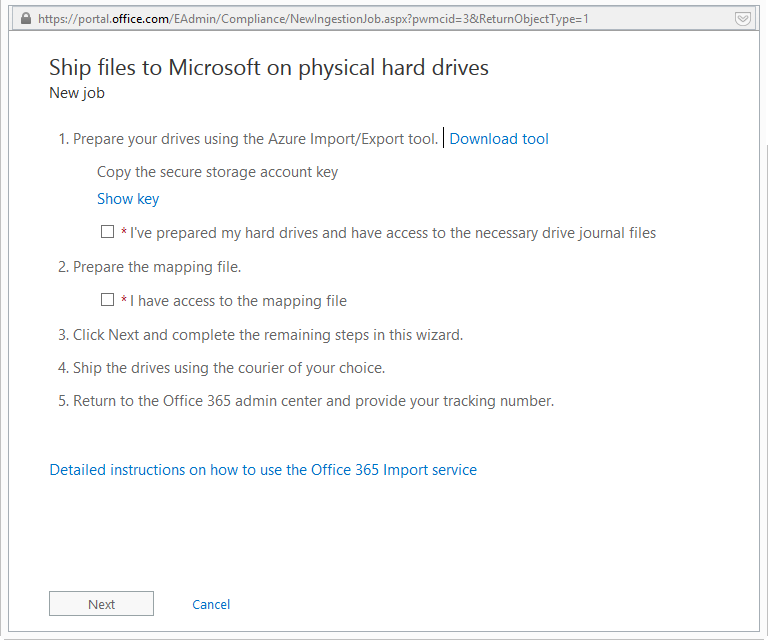The height and width of the screenshot is (640, 768).
Task: Click the text 'Copy the secure storage account key'
Action: (x=217, y=172)
